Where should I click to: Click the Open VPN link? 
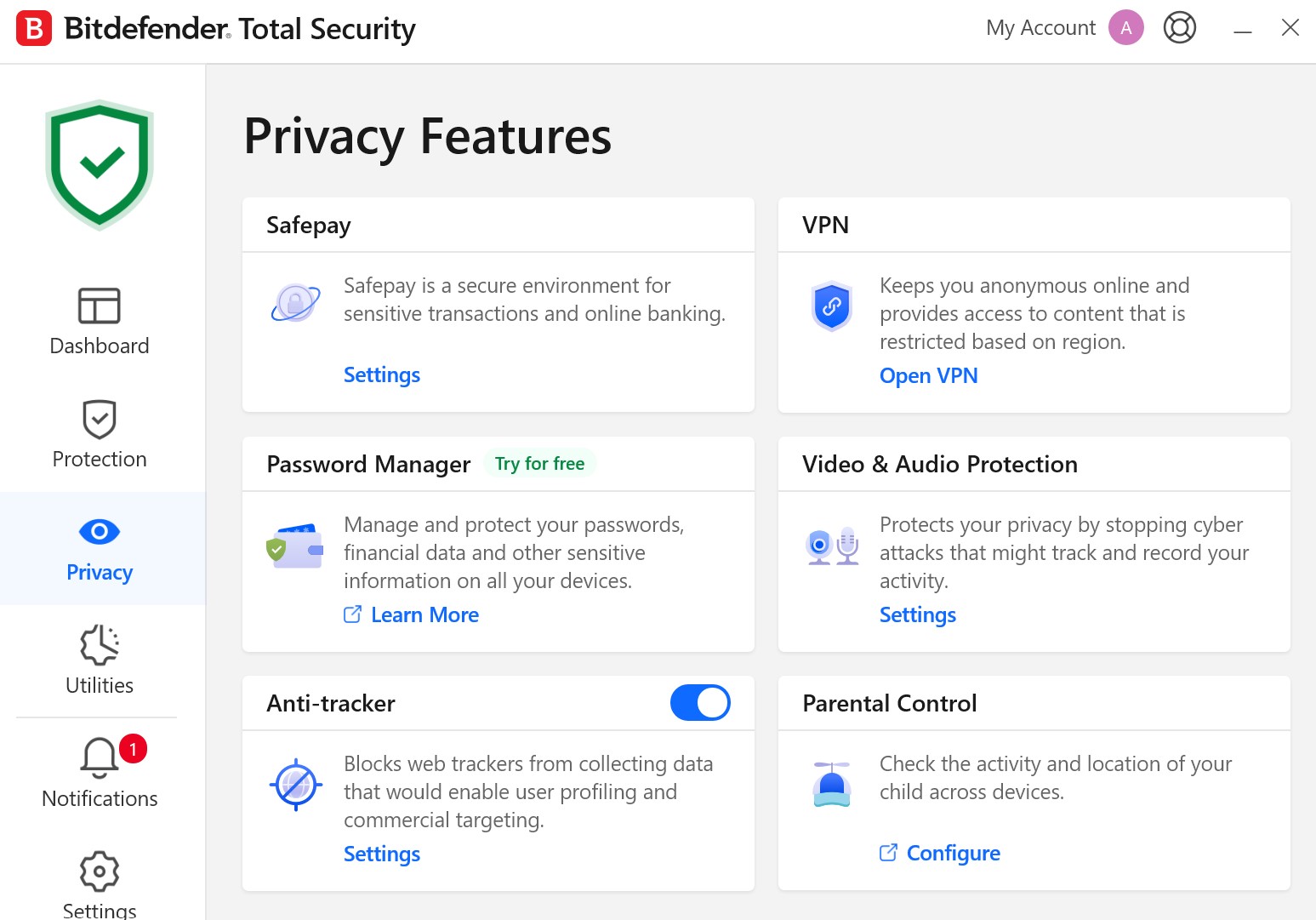[x=928, y=376]
